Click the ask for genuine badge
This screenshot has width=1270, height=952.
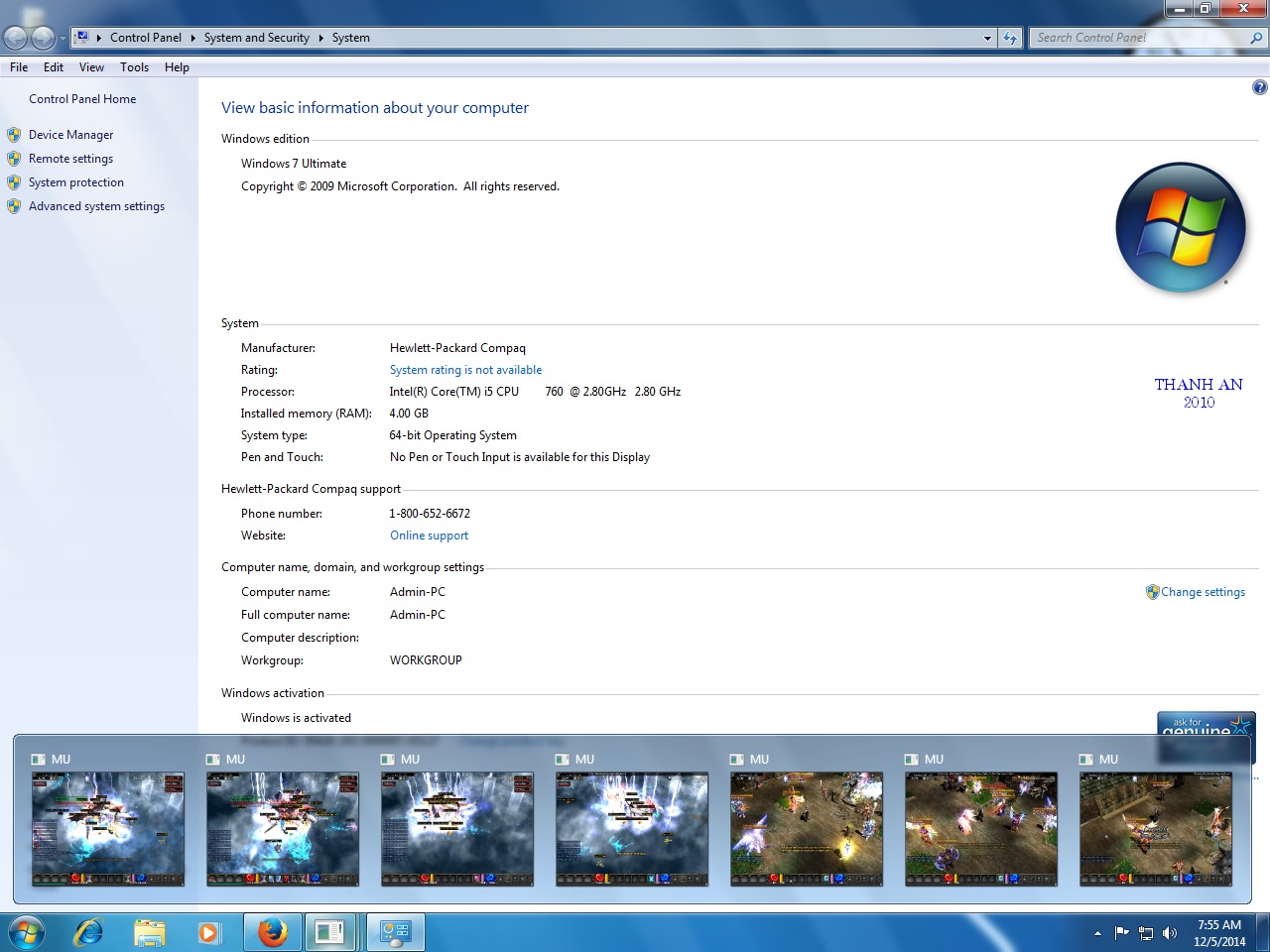tap(1206, 726)
